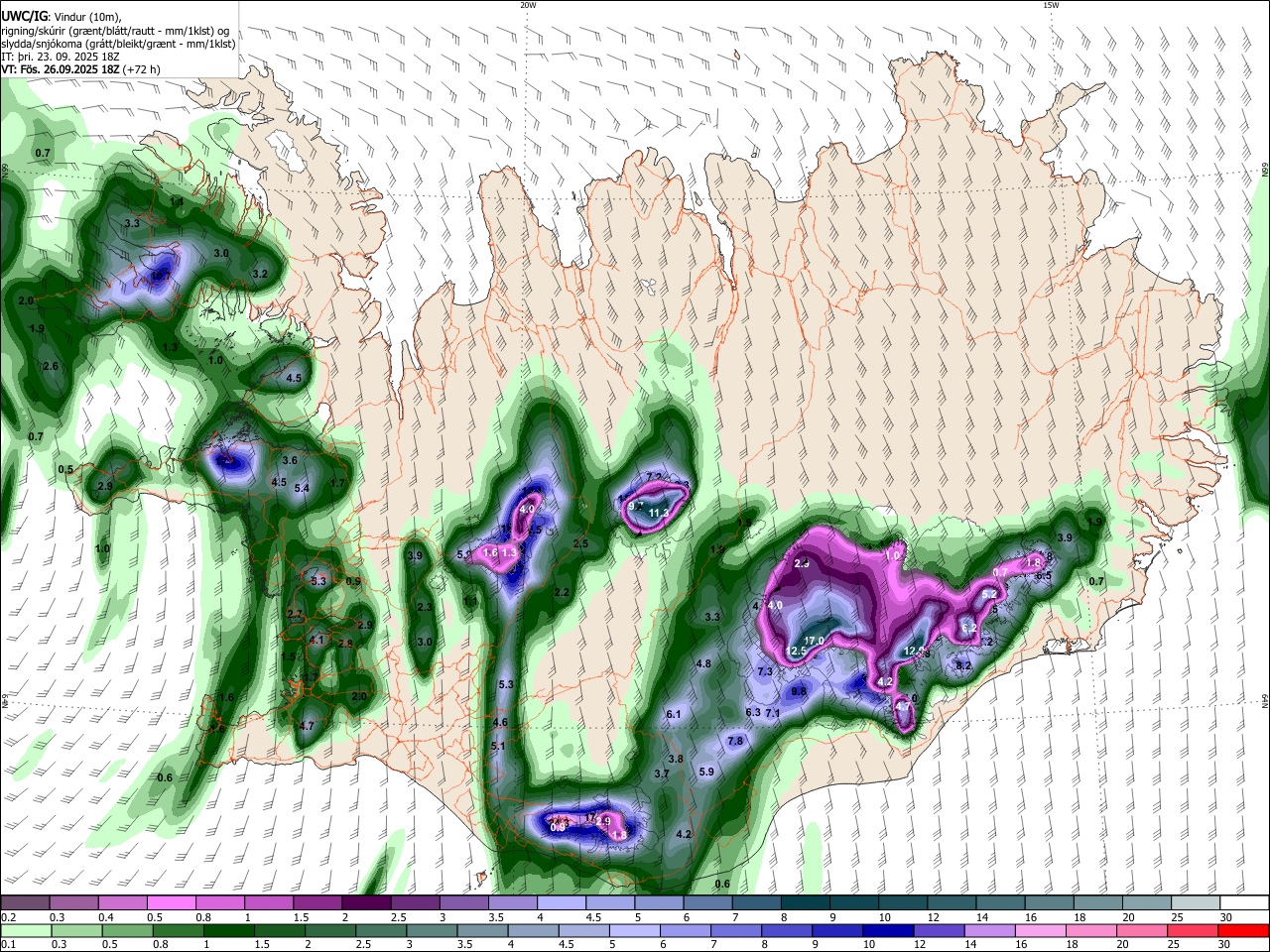Click the light gray swatch above upper-row label 25
The width and height of the screenshot is (1270, 952).
[x=1195, y=903]
